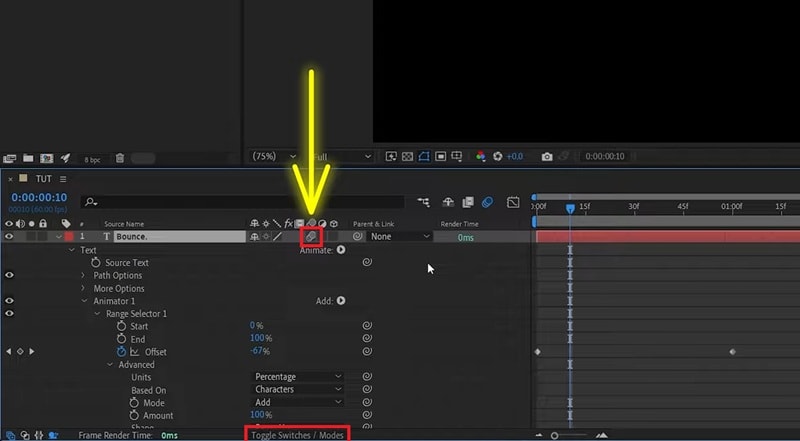Open Based On Characters dropdown
This screenshot has width=800, height=441.
(298, 389)
